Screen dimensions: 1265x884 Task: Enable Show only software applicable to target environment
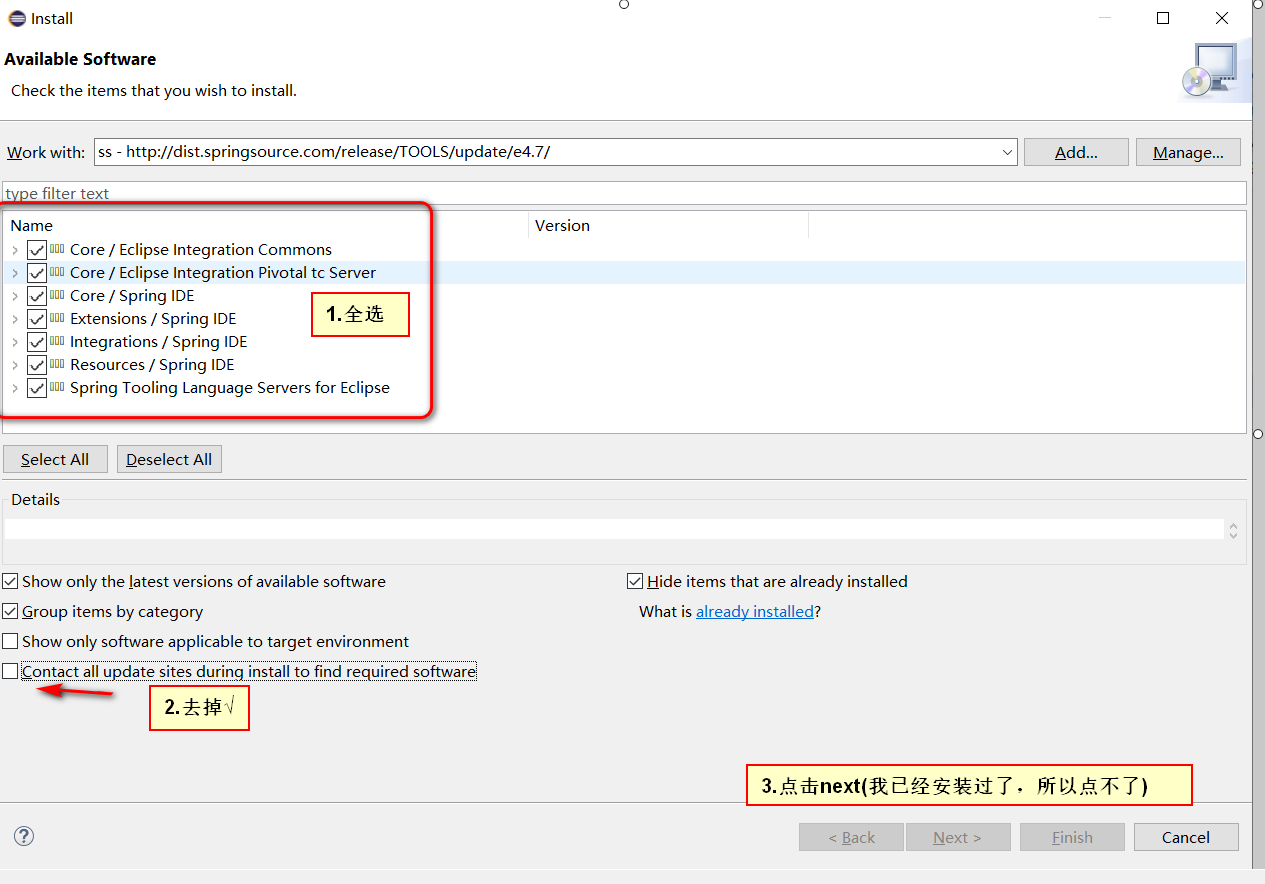[x=10, y=641]
